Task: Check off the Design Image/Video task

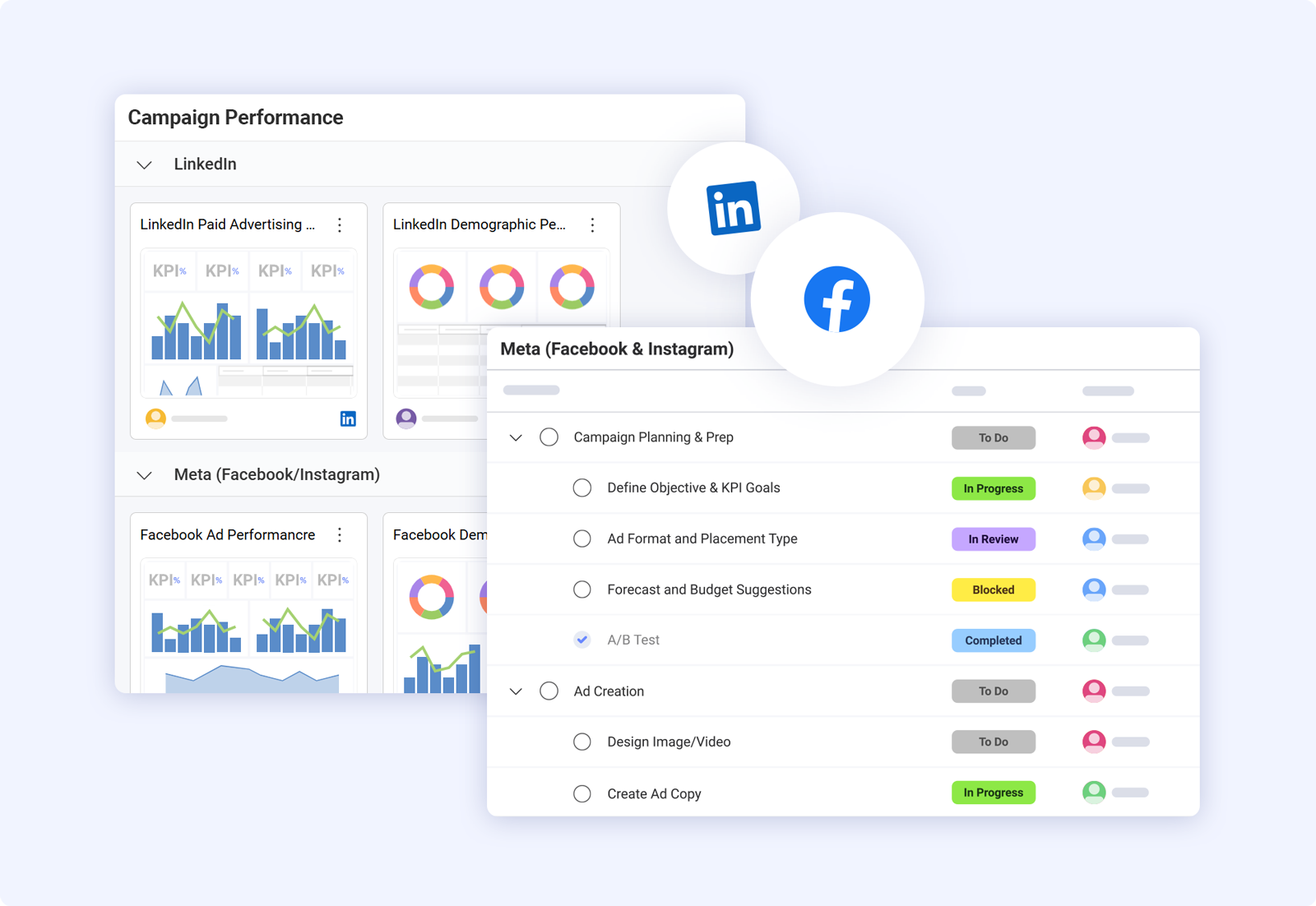Action: (x=582, y=742)
